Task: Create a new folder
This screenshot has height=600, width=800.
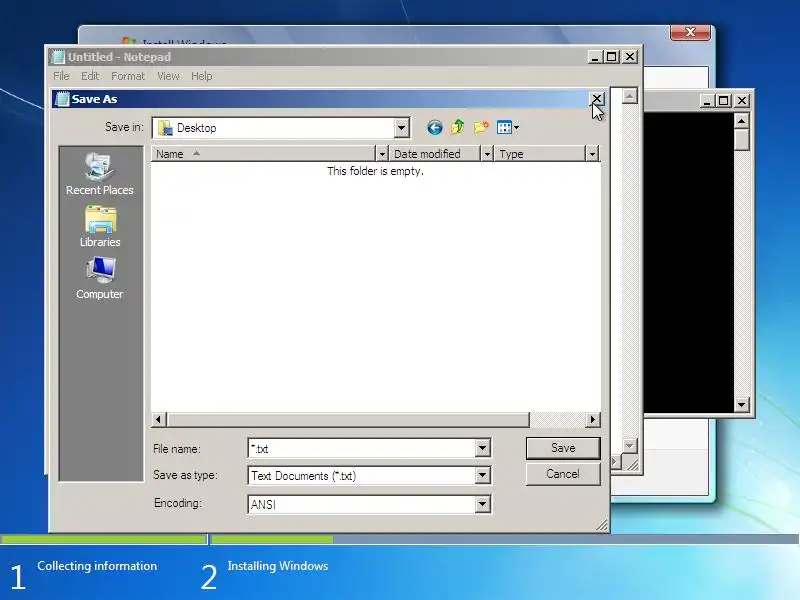Action: click(481, 127)
